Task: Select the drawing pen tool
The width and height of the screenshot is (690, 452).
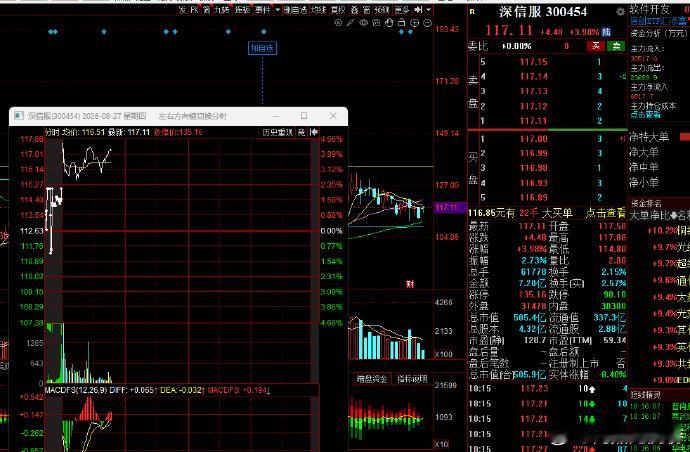Action: [x=350, y=22]
